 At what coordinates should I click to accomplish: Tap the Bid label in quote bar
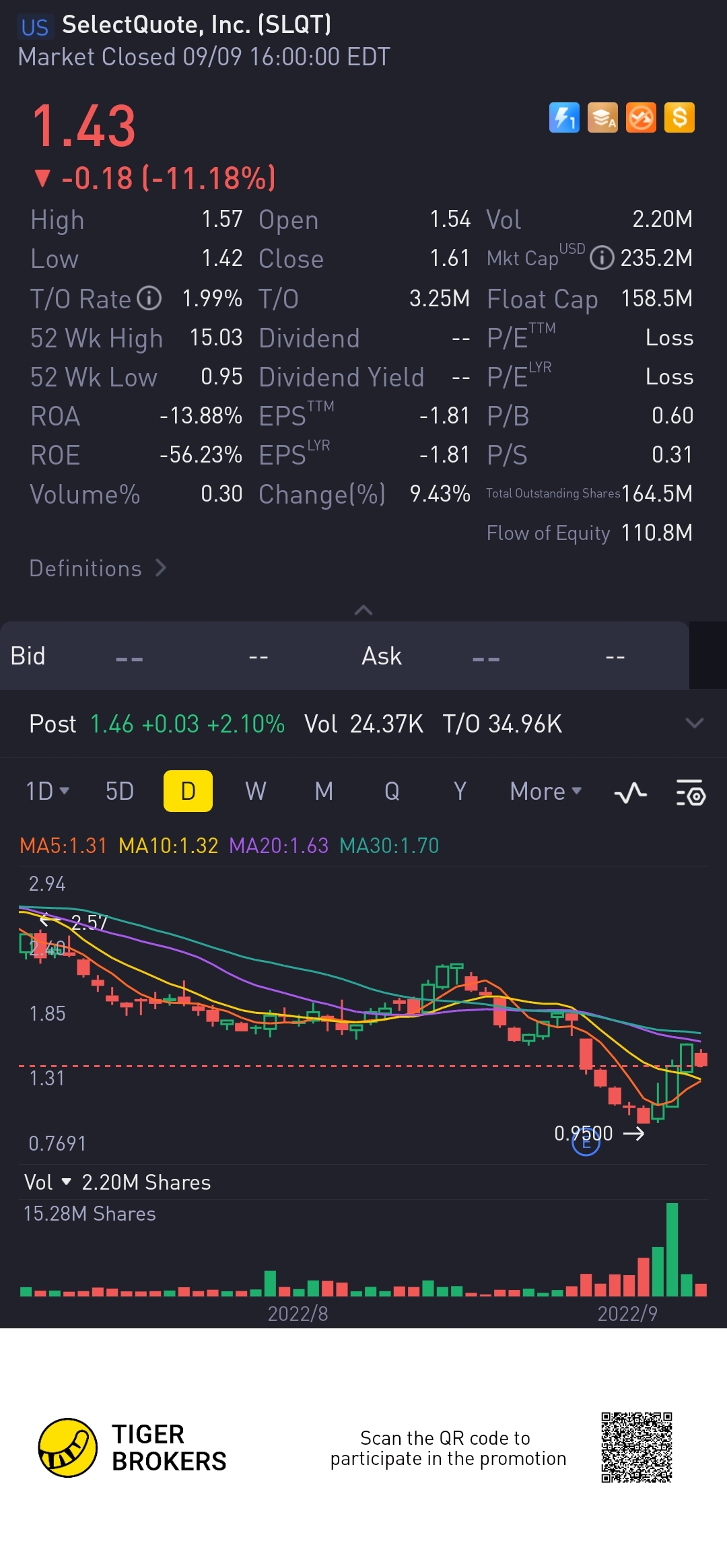tap(28, 656)
